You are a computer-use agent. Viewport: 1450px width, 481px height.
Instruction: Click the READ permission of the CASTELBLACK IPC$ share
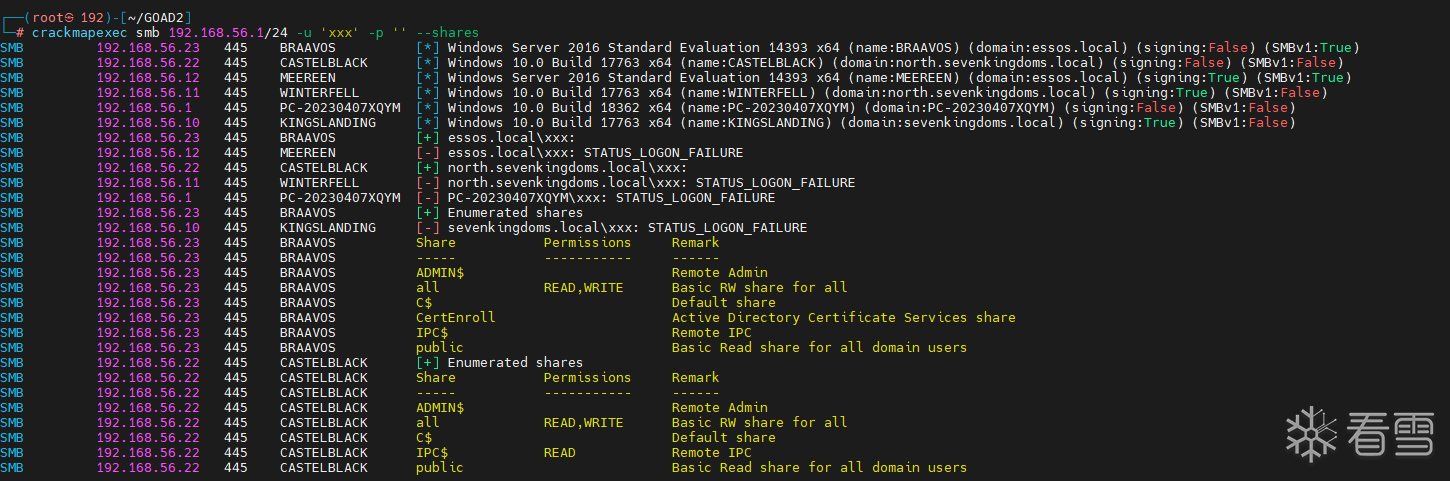[x=559, y=453]
